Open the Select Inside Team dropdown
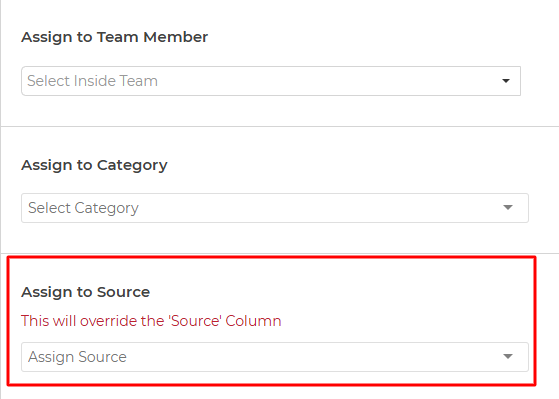The width and height of the screenshot is (559, 399). (271, 81)
